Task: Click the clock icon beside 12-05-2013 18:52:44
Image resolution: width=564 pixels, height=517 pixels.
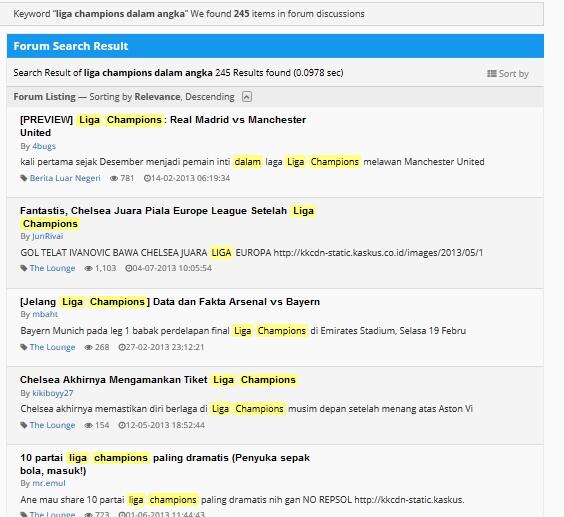Action: [x=122, y=425]
